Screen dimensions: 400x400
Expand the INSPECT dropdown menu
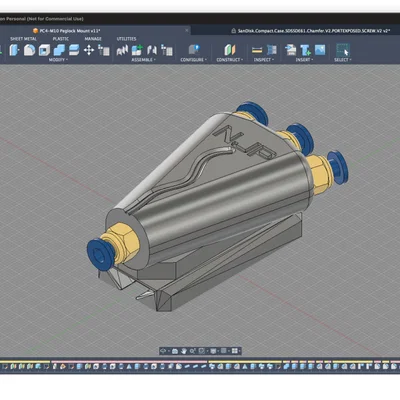point(264,60)
